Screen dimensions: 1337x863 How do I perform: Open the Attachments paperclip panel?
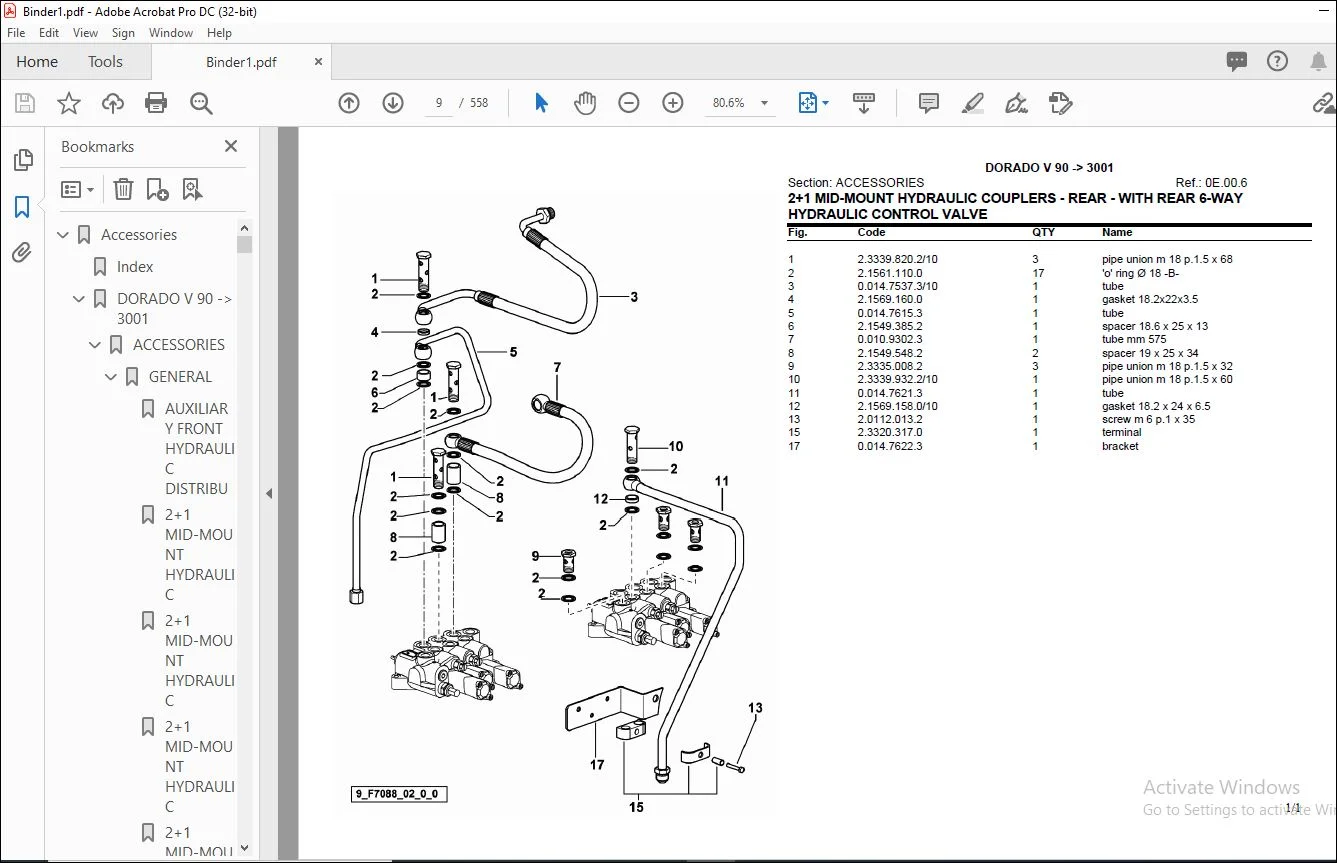coord(22,253)
